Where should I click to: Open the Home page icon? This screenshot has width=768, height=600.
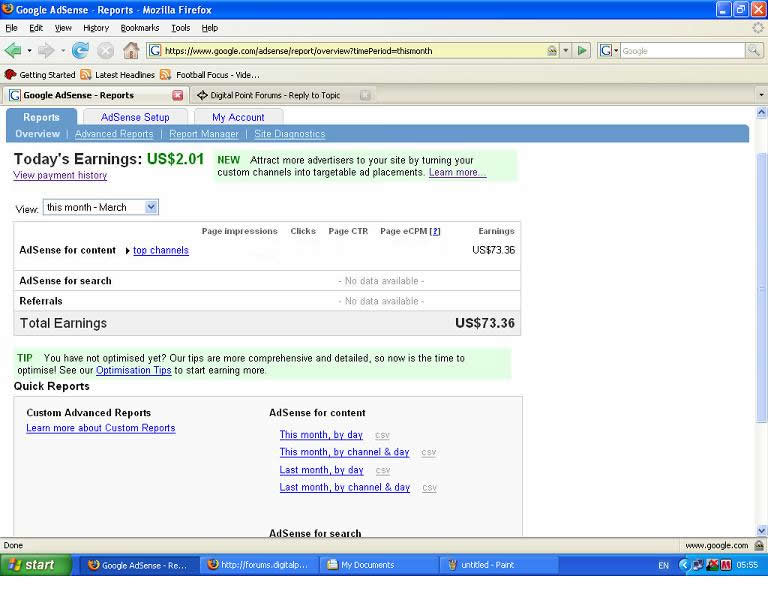pyautogui.click(x=131, y=50)
